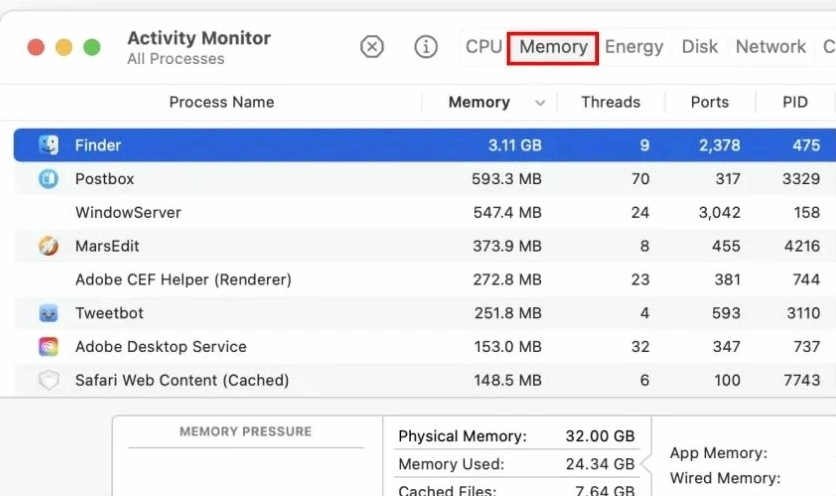Toggle sort direction chevron in Memory header

pyautogui.click(x=540, y=103)
